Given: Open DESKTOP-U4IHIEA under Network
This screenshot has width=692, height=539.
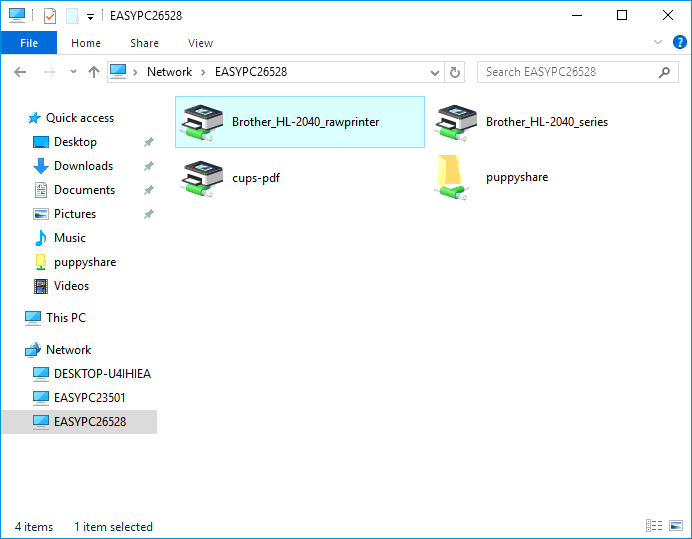Looking at the screenshot, I should click(x=102, y=374).
